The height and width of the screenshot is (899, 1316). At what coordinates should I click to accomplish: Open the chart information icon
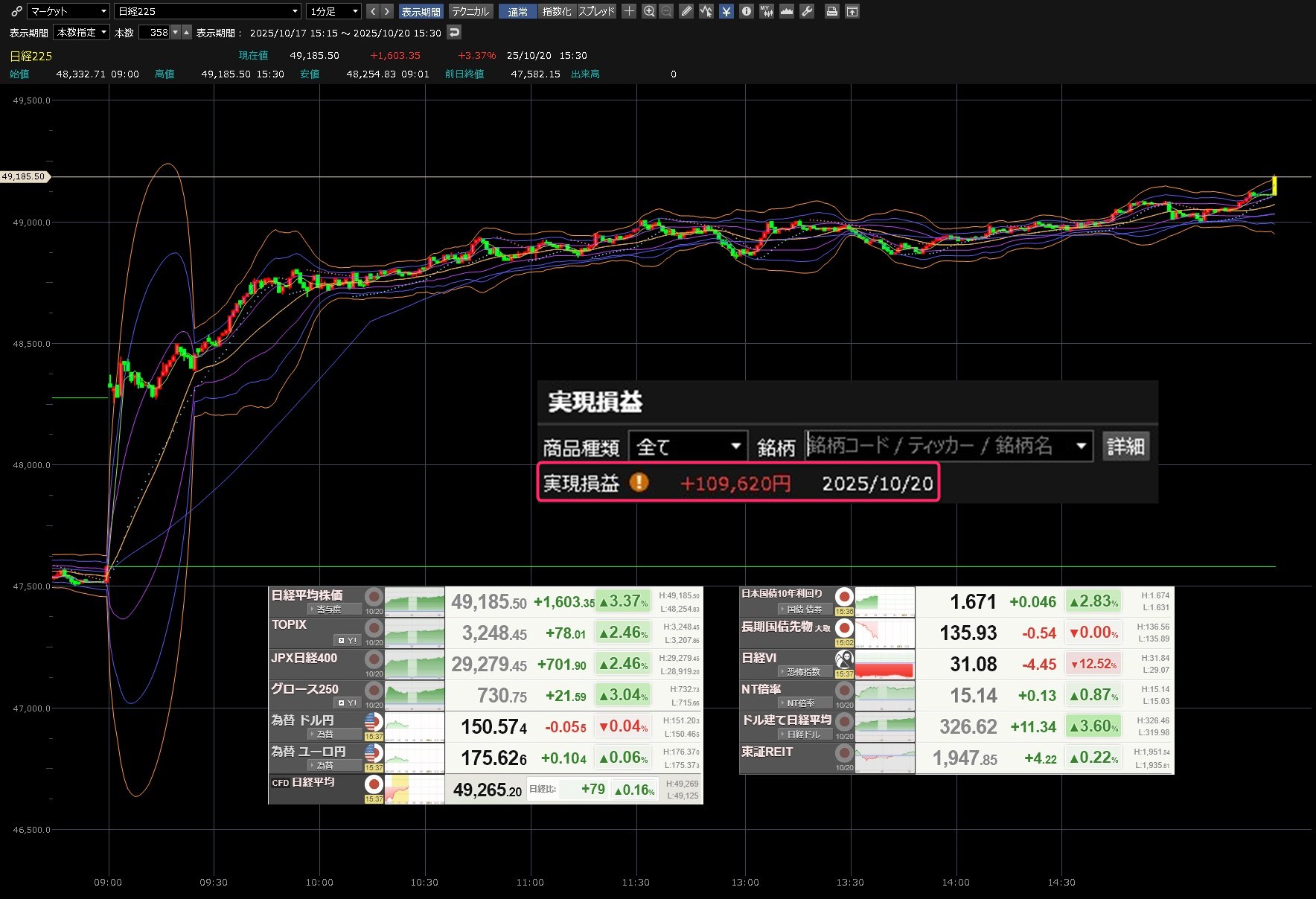point(746,11)
